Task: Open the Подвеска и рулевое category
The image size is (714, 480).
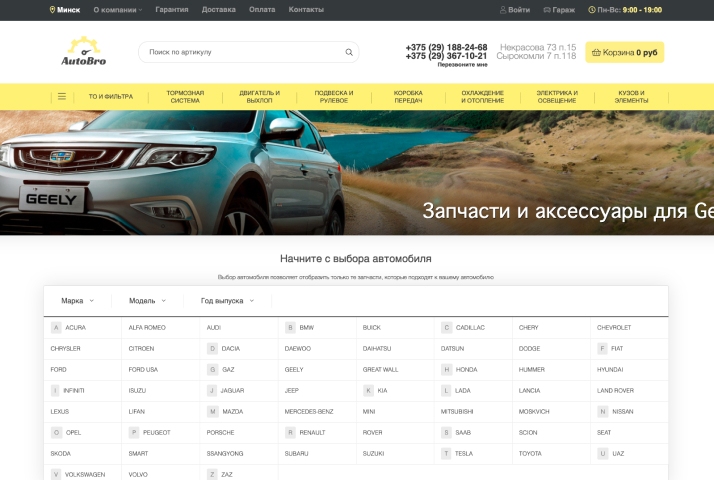Action: 333,97
